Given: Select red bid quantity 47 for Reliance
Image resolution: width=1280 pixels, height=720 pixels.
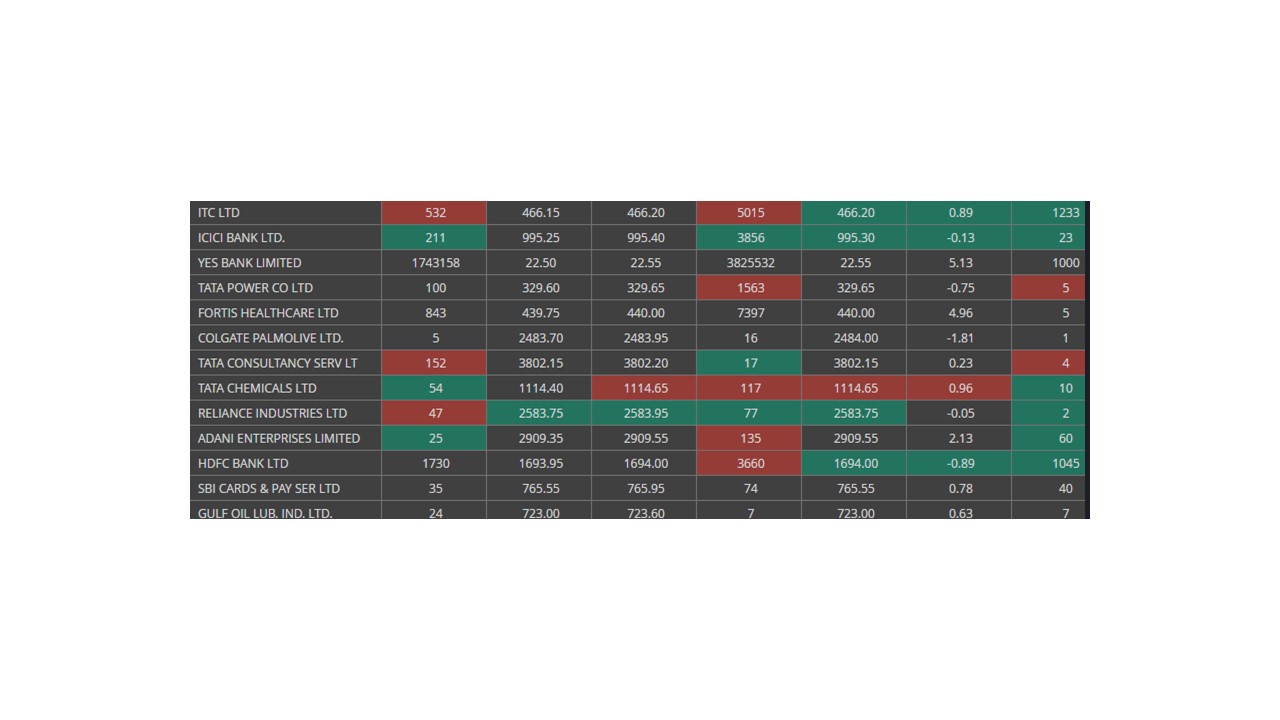Looking at the screenshot, I should click(x=434, y=413).
